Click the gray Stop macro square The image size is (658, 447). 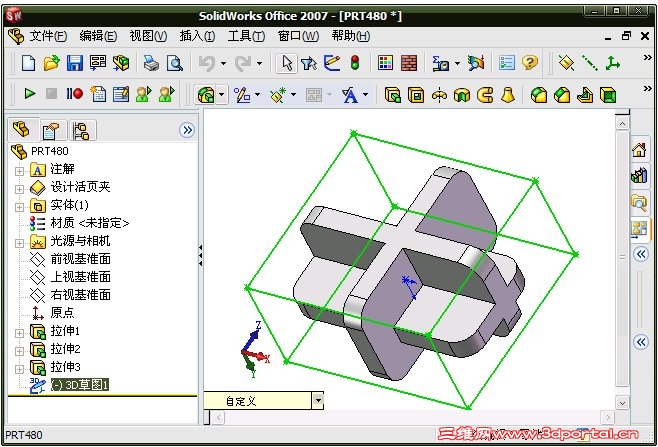point(51,94)
